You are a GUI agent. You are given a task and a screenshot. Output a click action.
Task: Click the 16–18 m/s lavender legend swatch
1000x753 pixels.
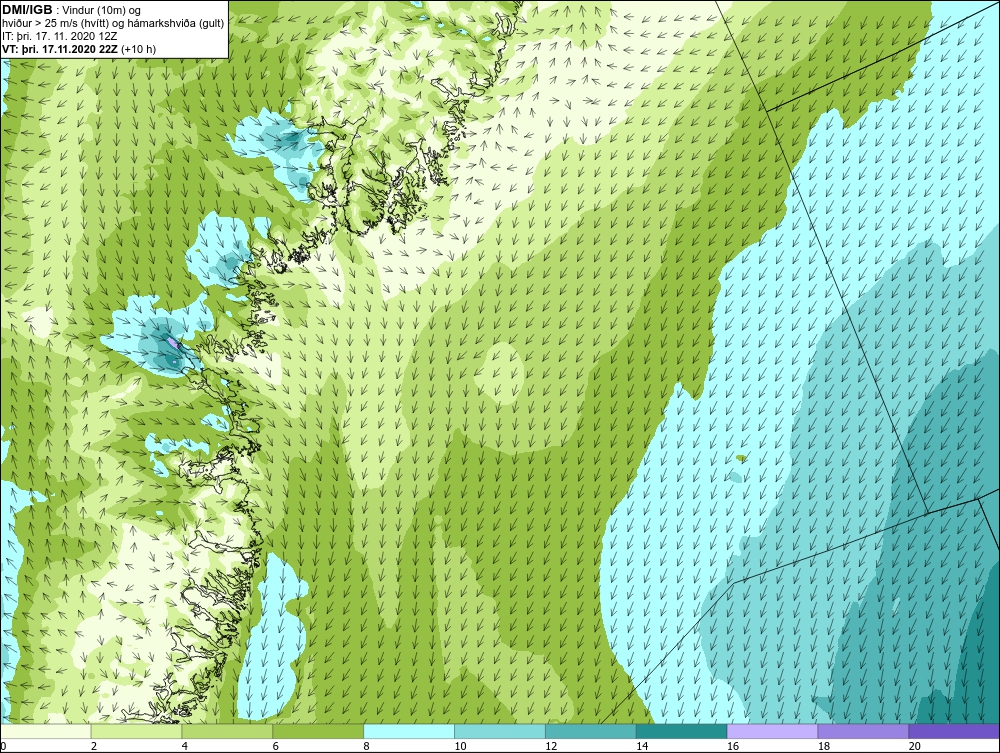tap(772, 731)
